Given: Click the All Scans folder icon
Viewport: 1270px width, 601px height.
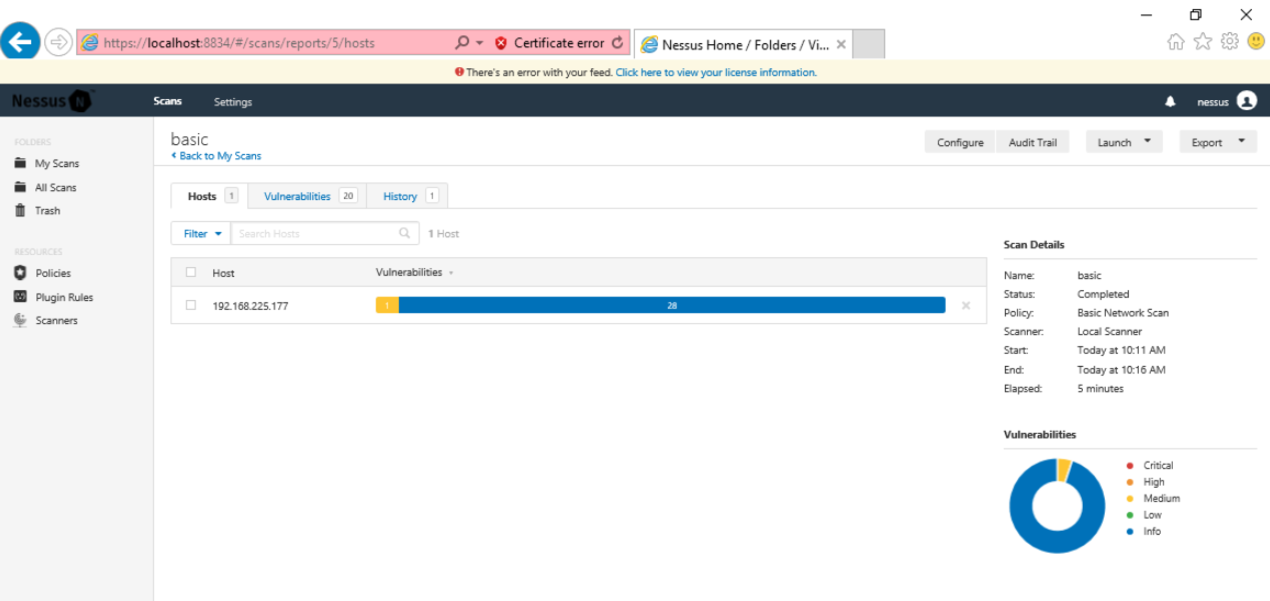Looking at the screenshot, I should click(20, 187).
